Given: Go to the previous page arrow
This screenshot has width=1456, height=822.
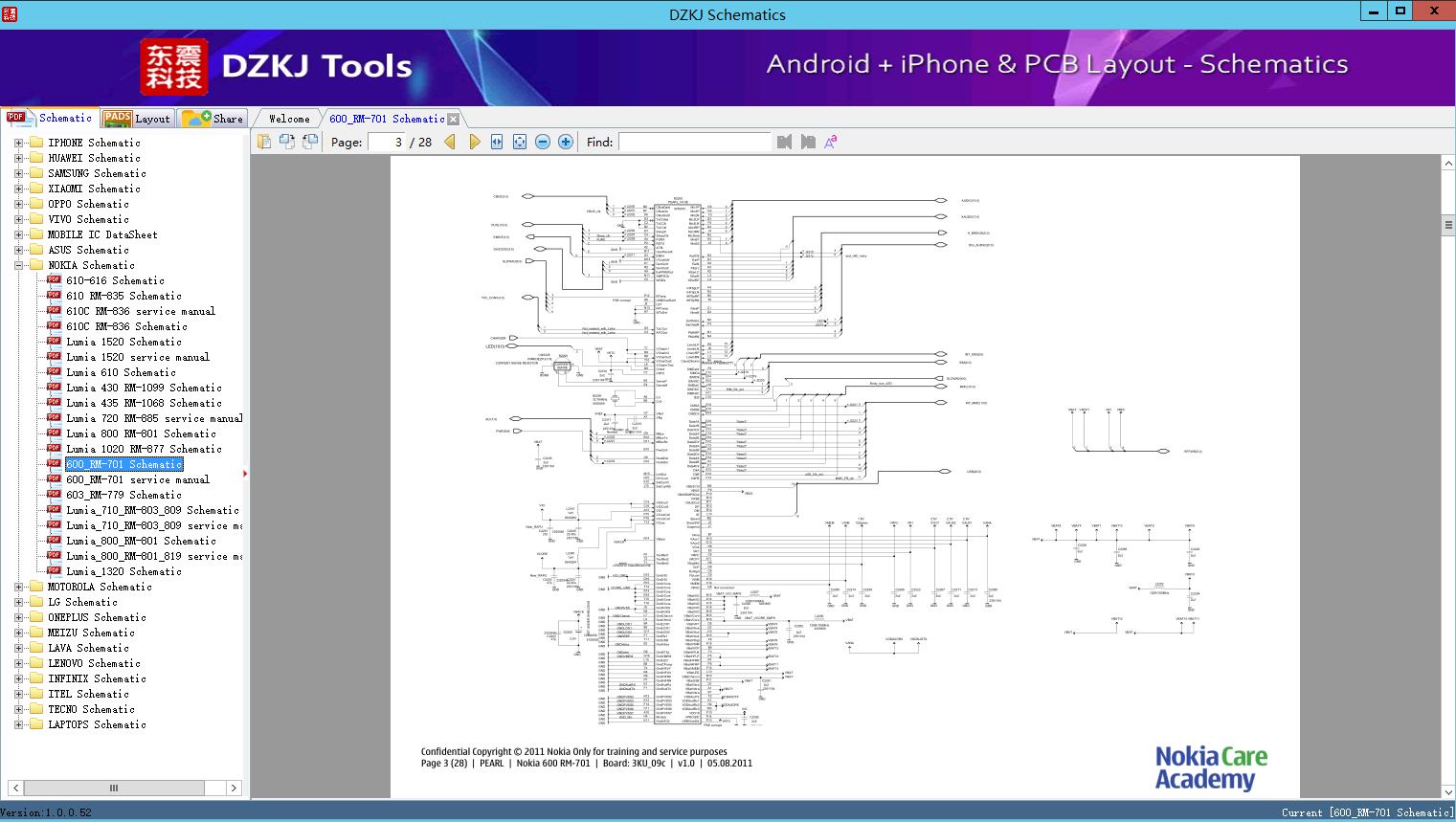Looking at the screenshot, I should [x=450, y=142].
